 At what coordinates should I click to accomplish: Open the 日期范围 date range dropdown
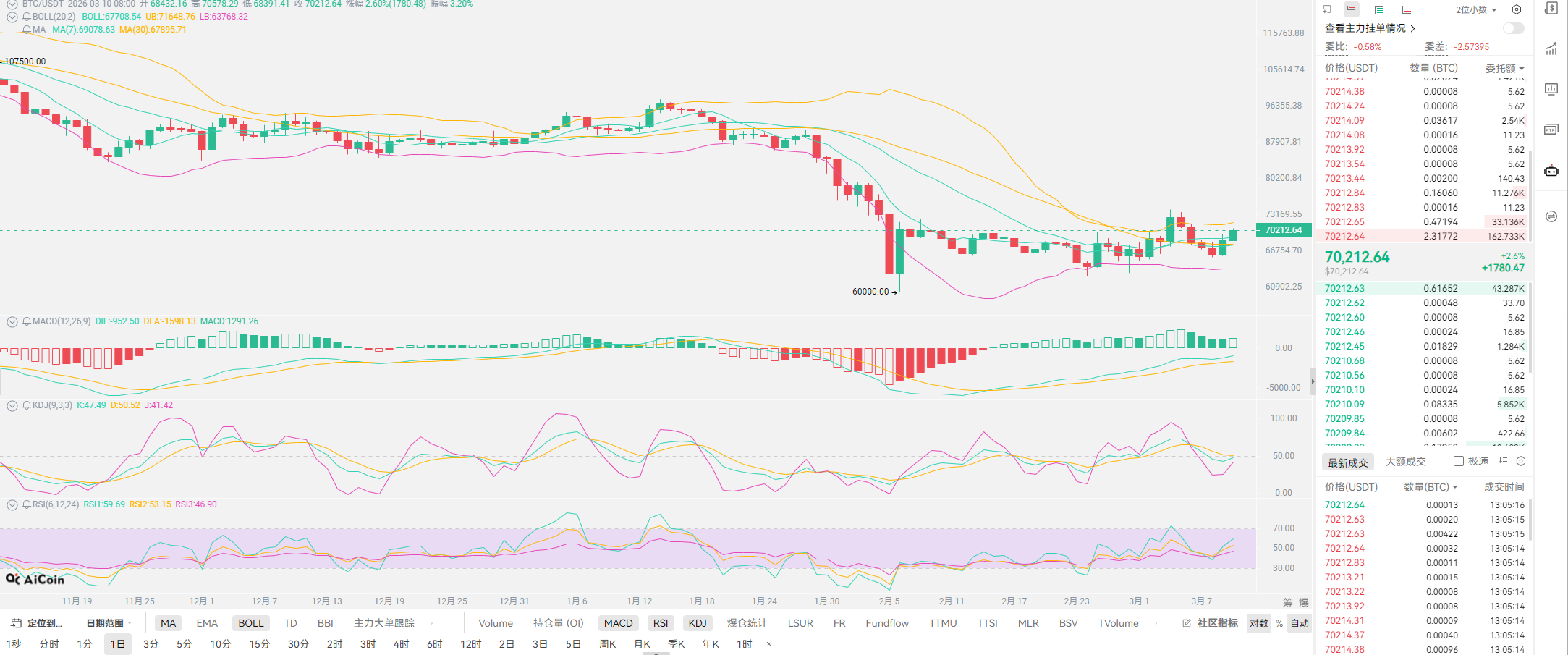pyautogui.click(x=109, y=623)
